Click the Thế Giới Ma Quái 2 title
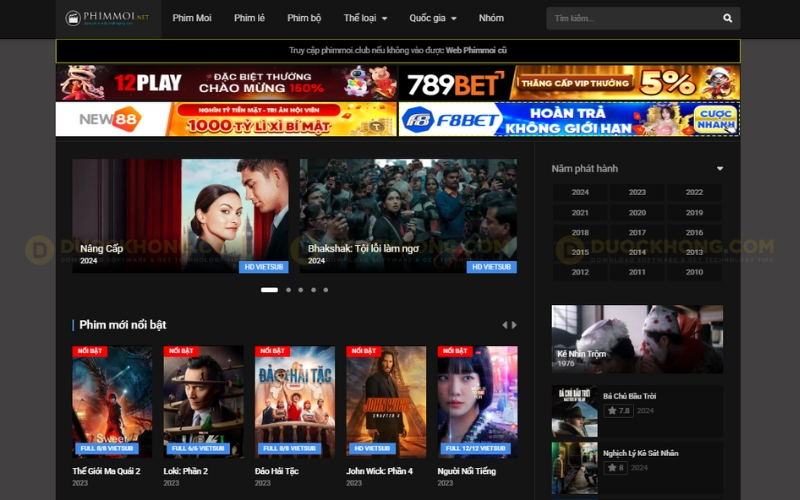This screenshot has width=800, height=500. point(106,471)
